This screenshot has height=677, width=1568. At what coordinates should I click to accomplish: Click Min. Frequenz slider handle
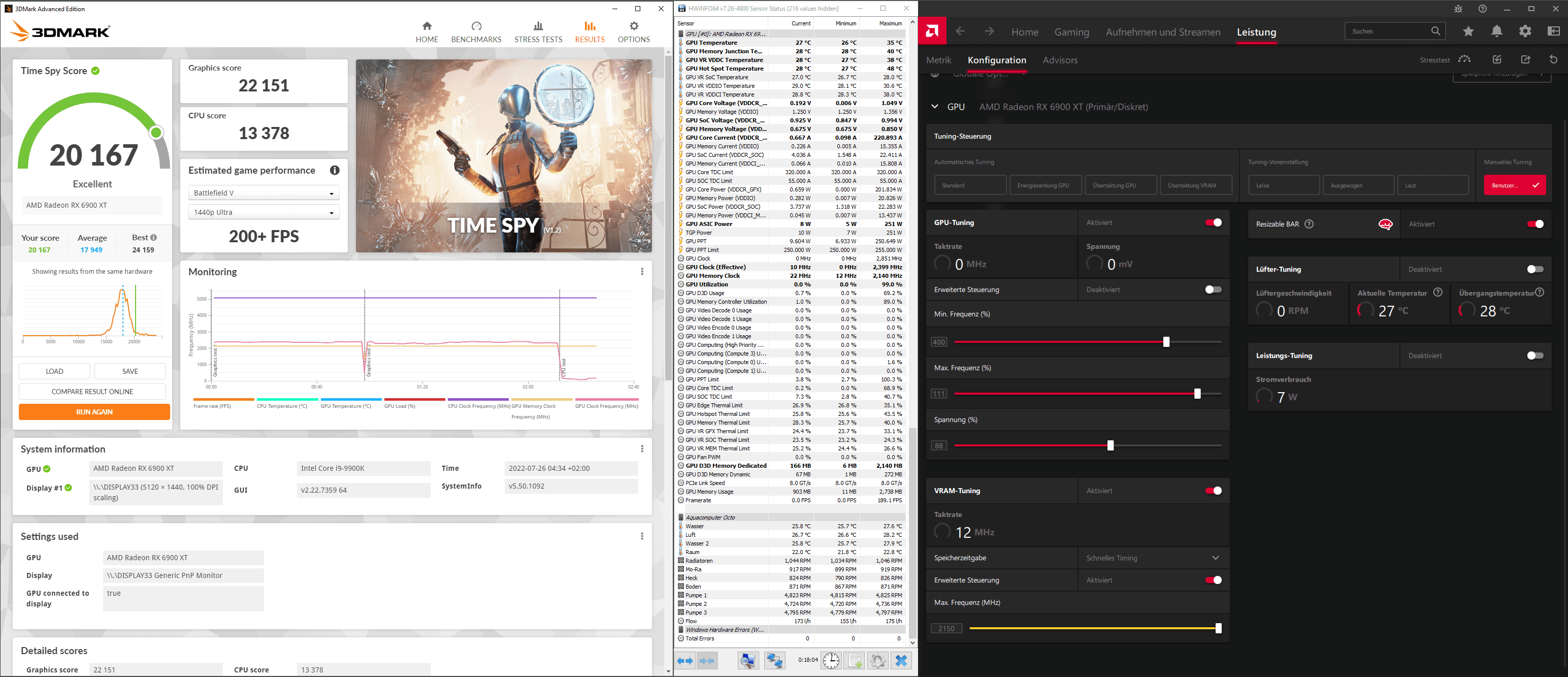pos(1166,342)
